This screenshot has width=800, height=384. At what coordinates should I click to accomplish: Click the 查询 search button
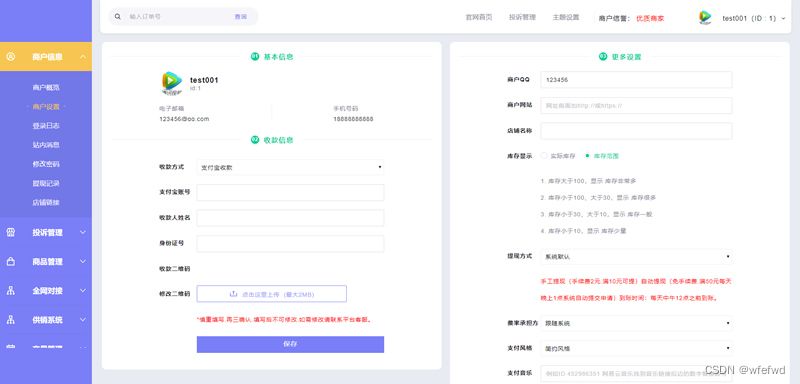tap(240, 17)
